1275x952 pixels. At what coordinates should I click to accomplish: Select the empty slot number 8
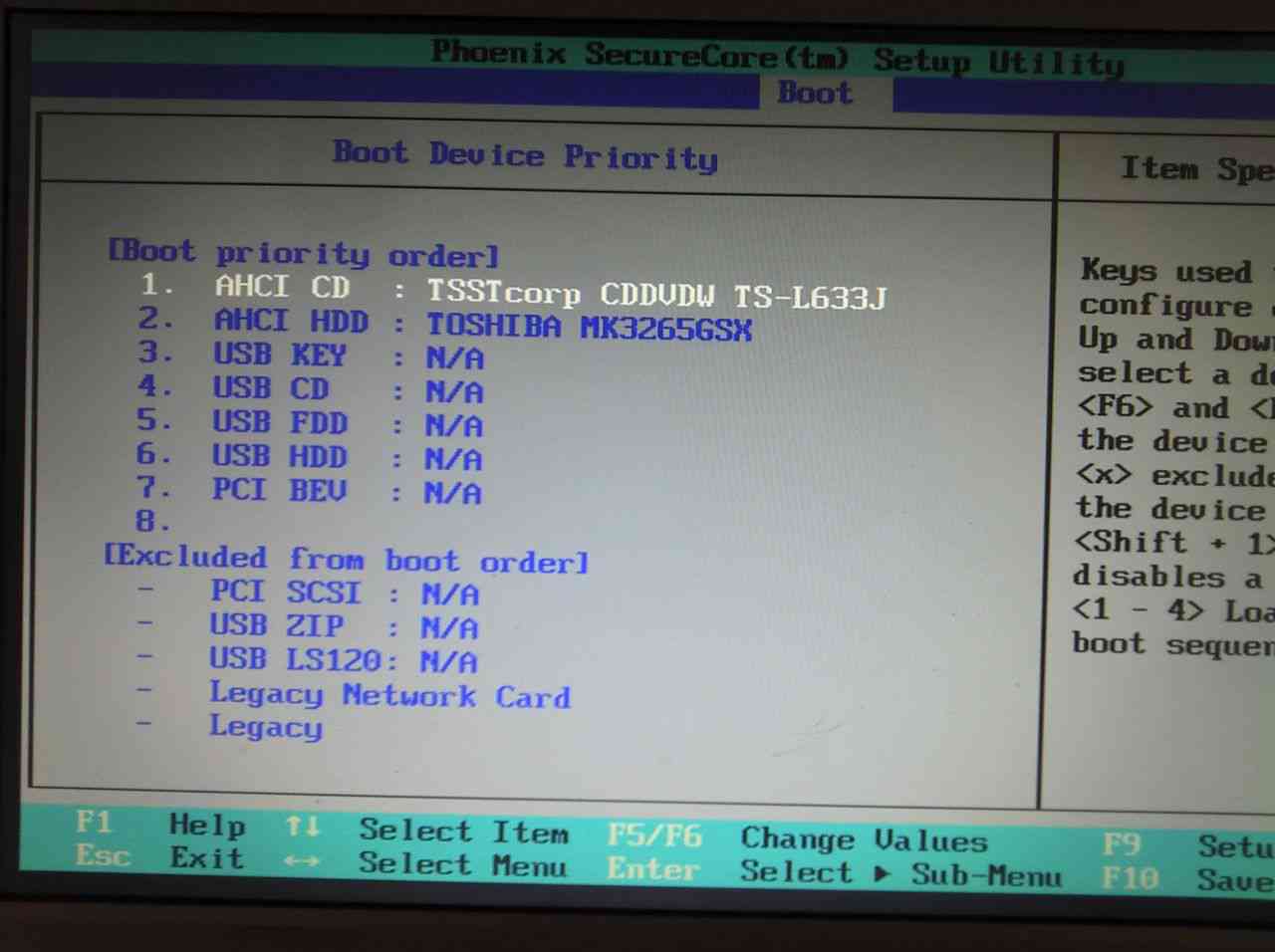click(x=153, y=521)
